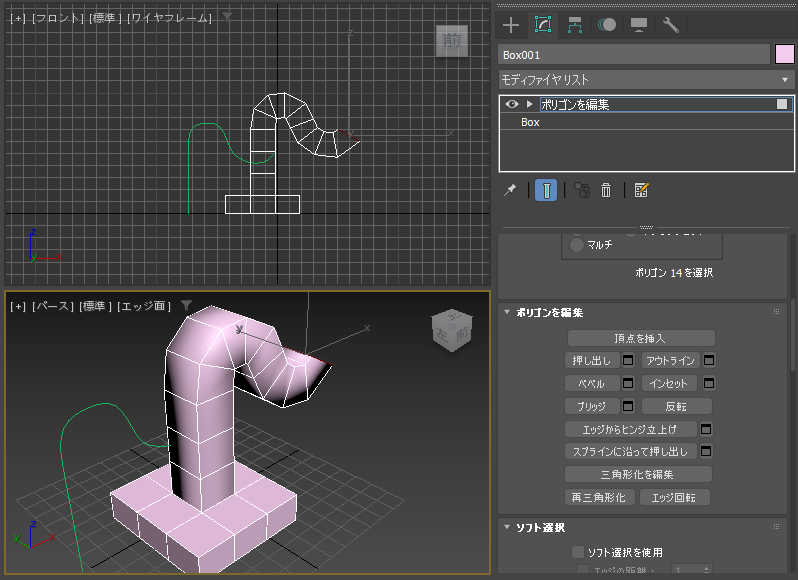
Task: Open front viewport [+] menu
Action: tap(18, 18)
